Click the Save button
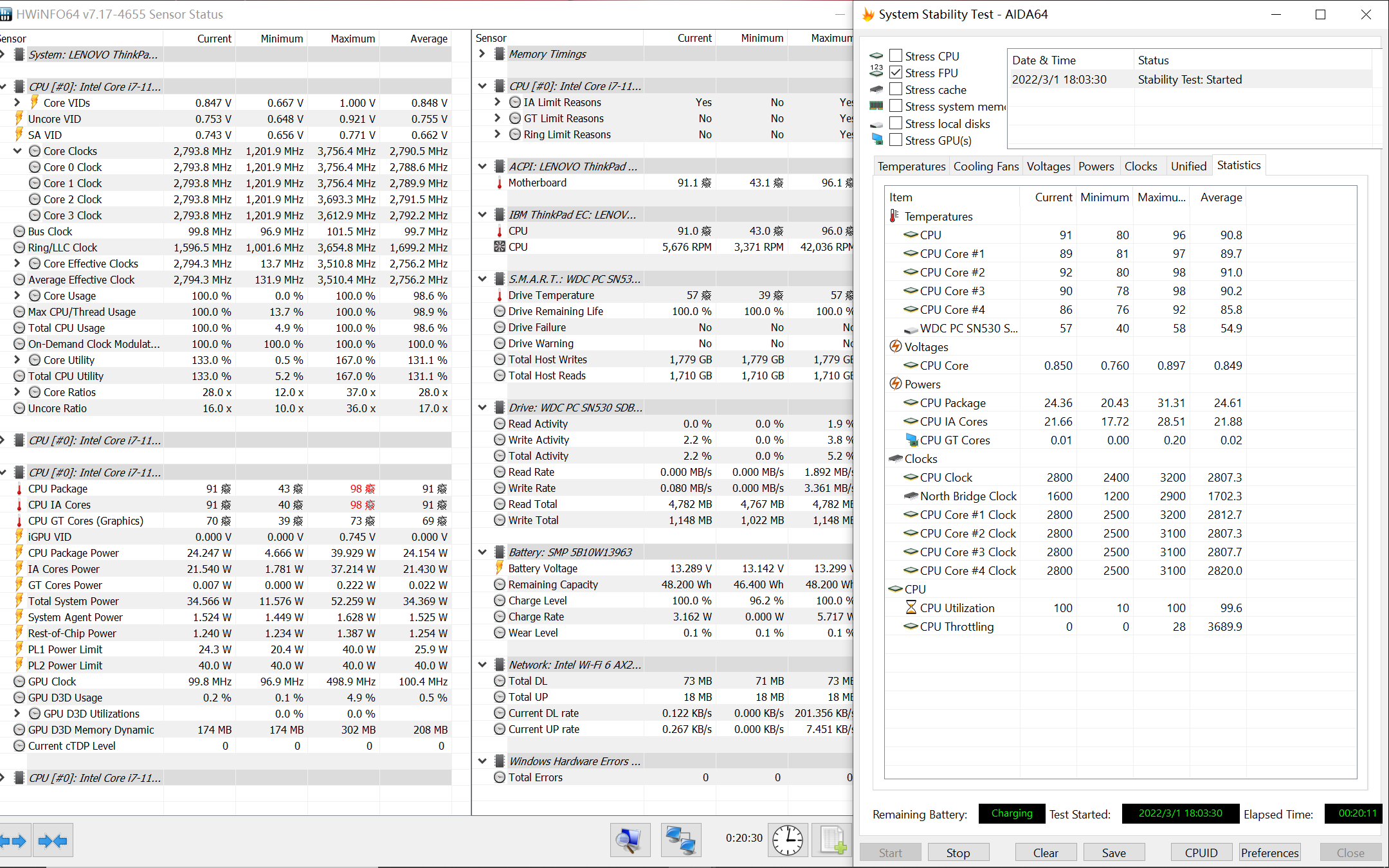1389x868 pixels. coord(1114,853)
